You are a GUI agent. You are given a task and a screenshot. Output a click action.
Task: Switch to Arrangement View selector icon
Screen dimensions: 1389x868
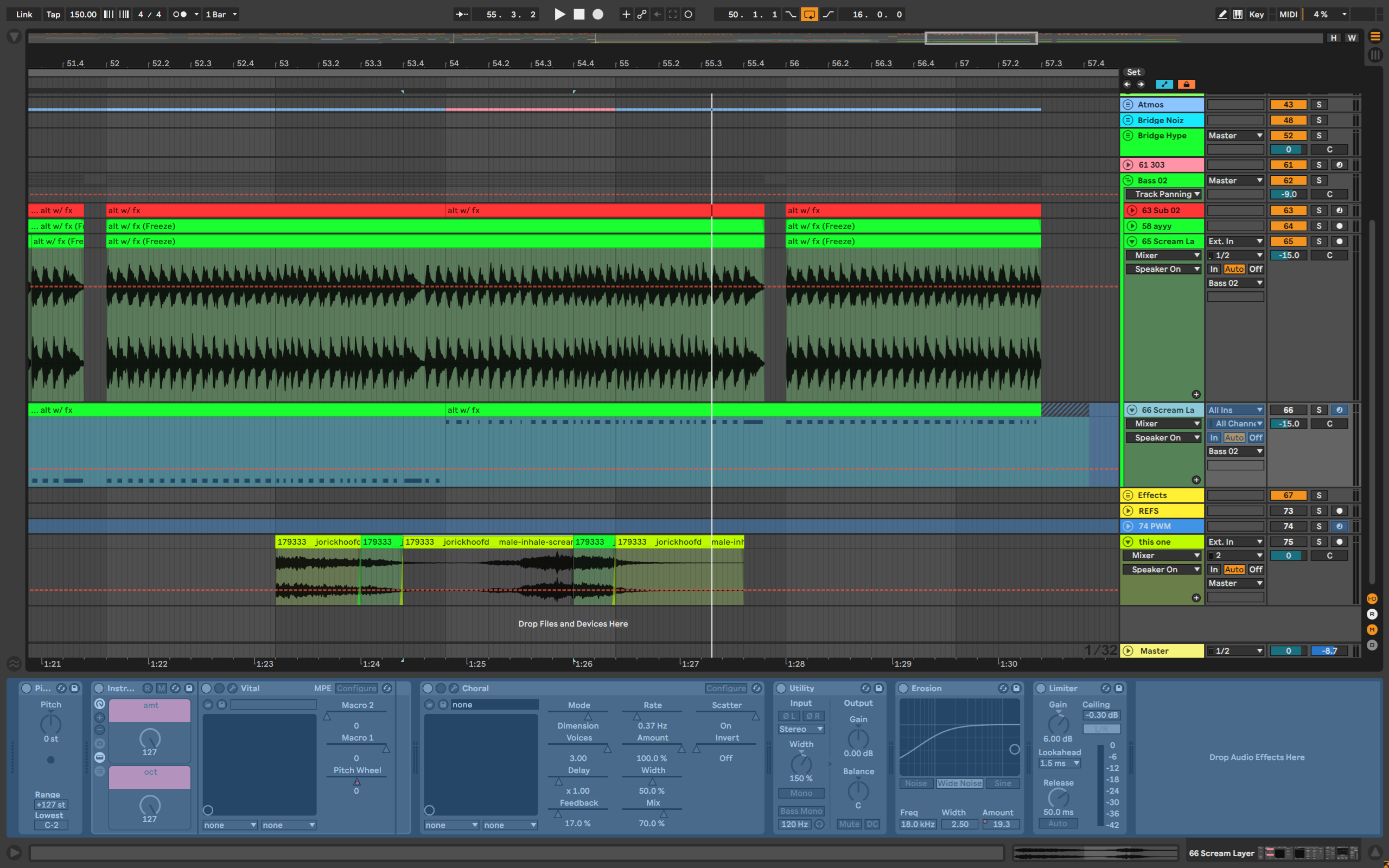coord(1375,37)
